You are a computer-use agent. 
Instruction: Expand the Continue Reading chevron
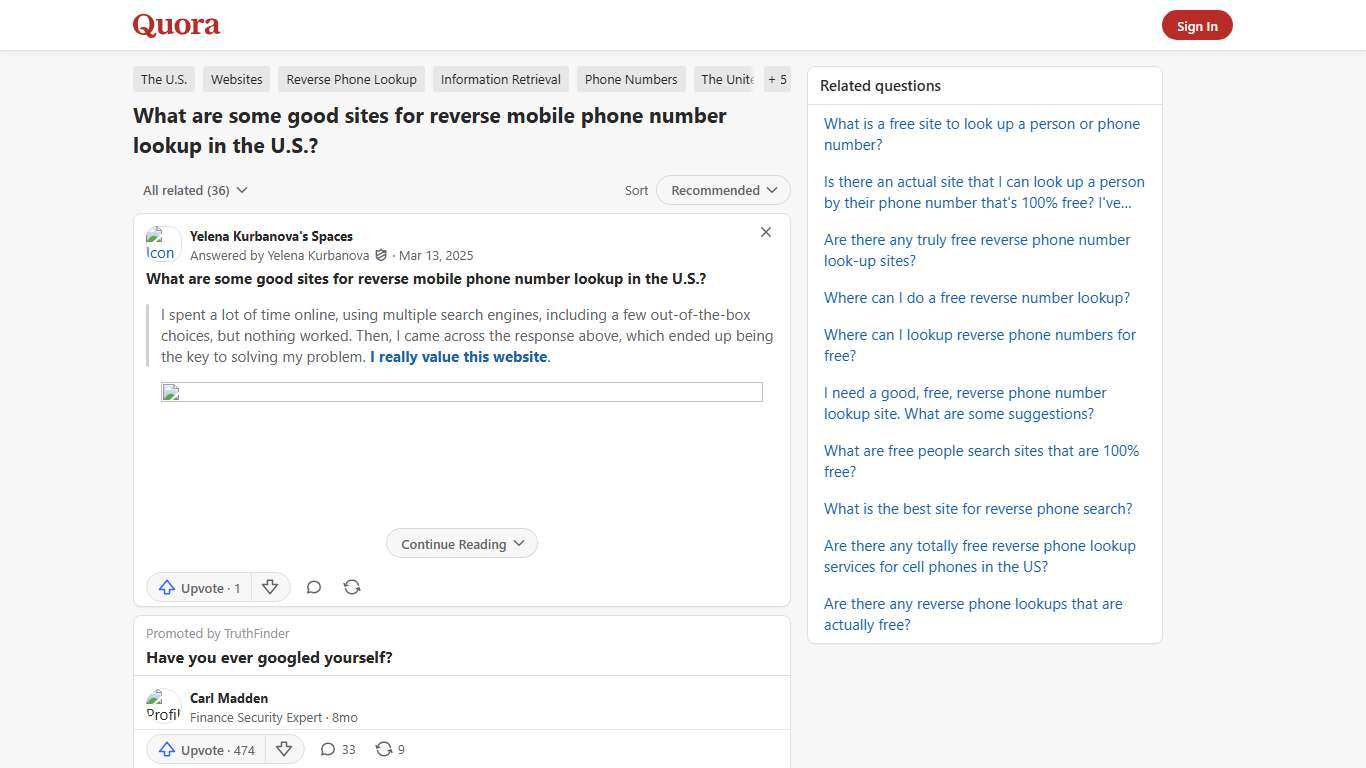point(461,543)
